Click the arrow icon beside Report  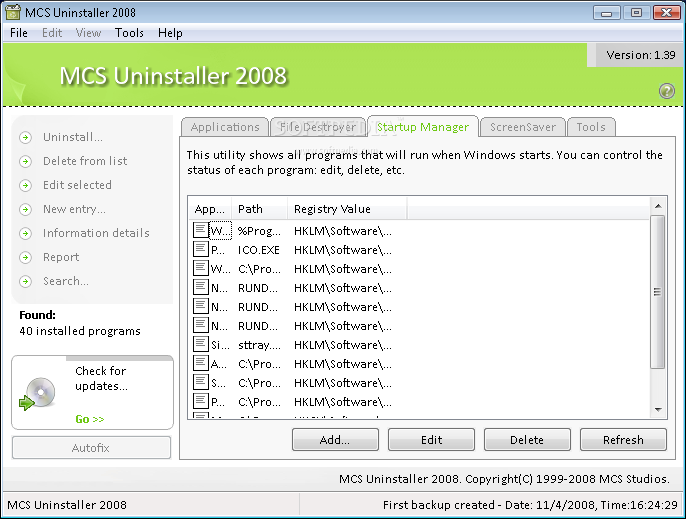(25, 257)
